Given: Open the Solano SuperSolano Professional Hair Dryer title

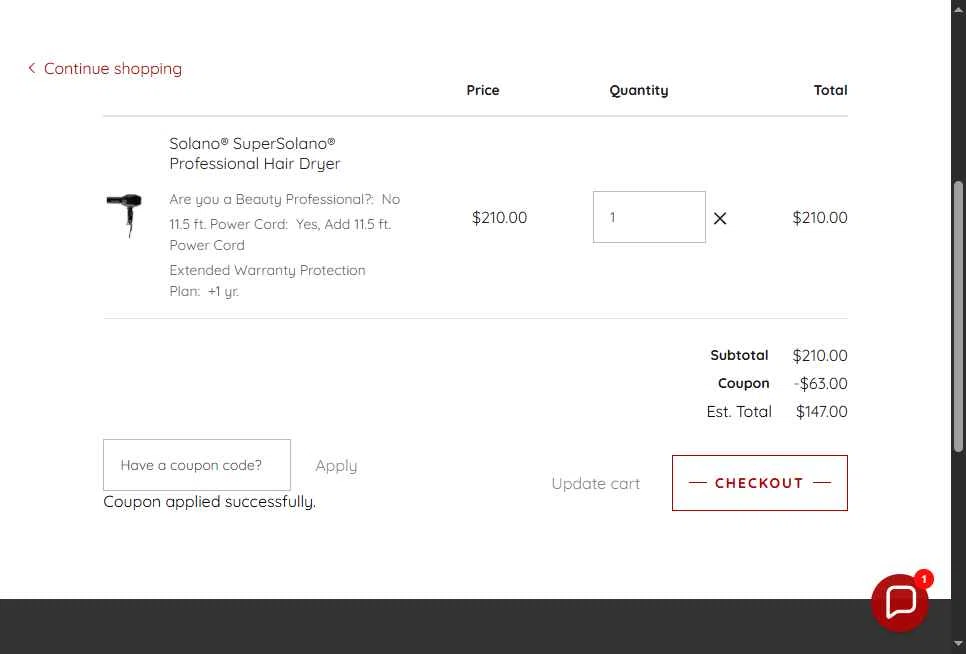Looking at the screenshot, I should click(x=254, y=153).
